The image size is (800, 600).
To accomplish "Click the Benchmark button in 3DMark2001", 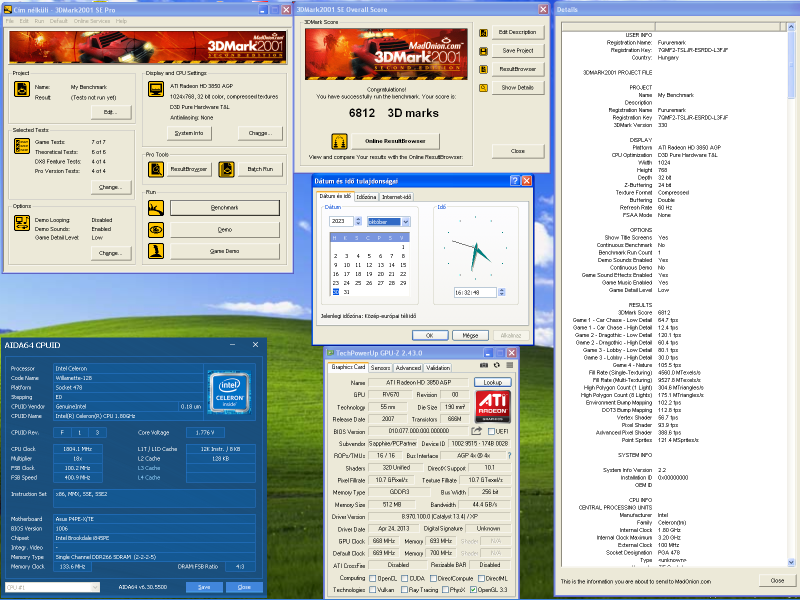I will point(224,208).
